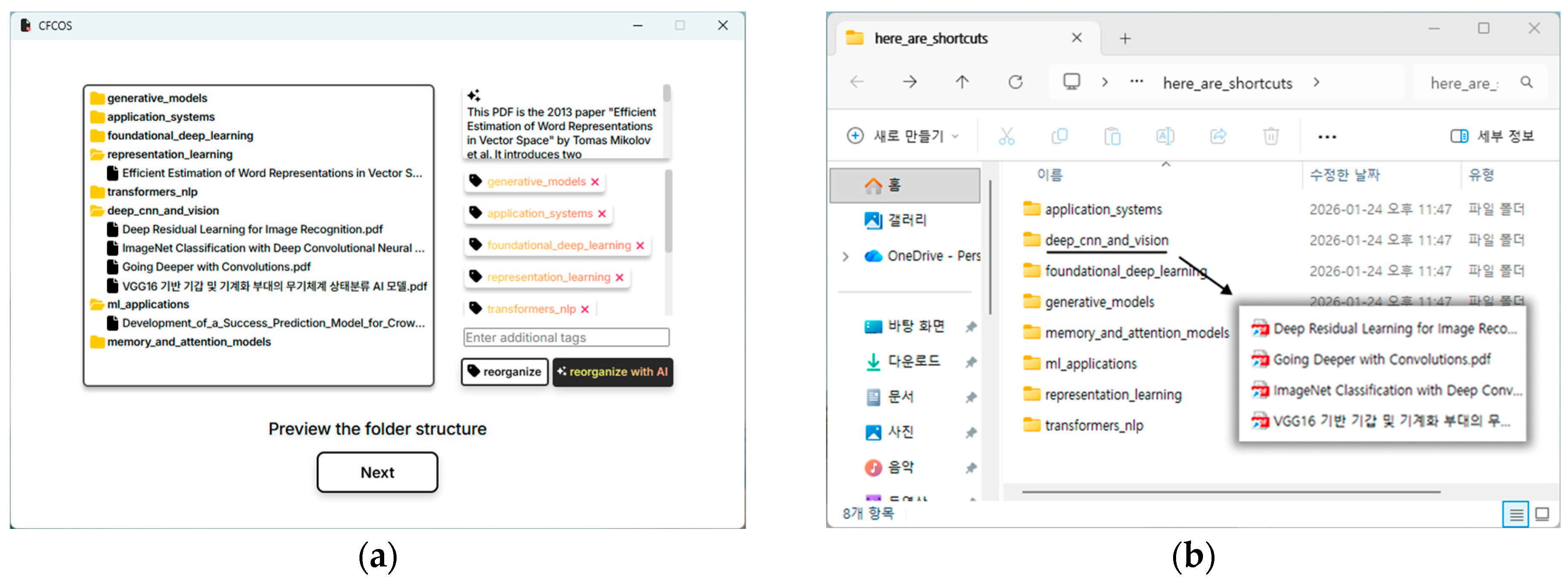This screenshot has height=584, width=1568.
Task: Remove the transformers_nlp tag
Action: pos(584,309)
